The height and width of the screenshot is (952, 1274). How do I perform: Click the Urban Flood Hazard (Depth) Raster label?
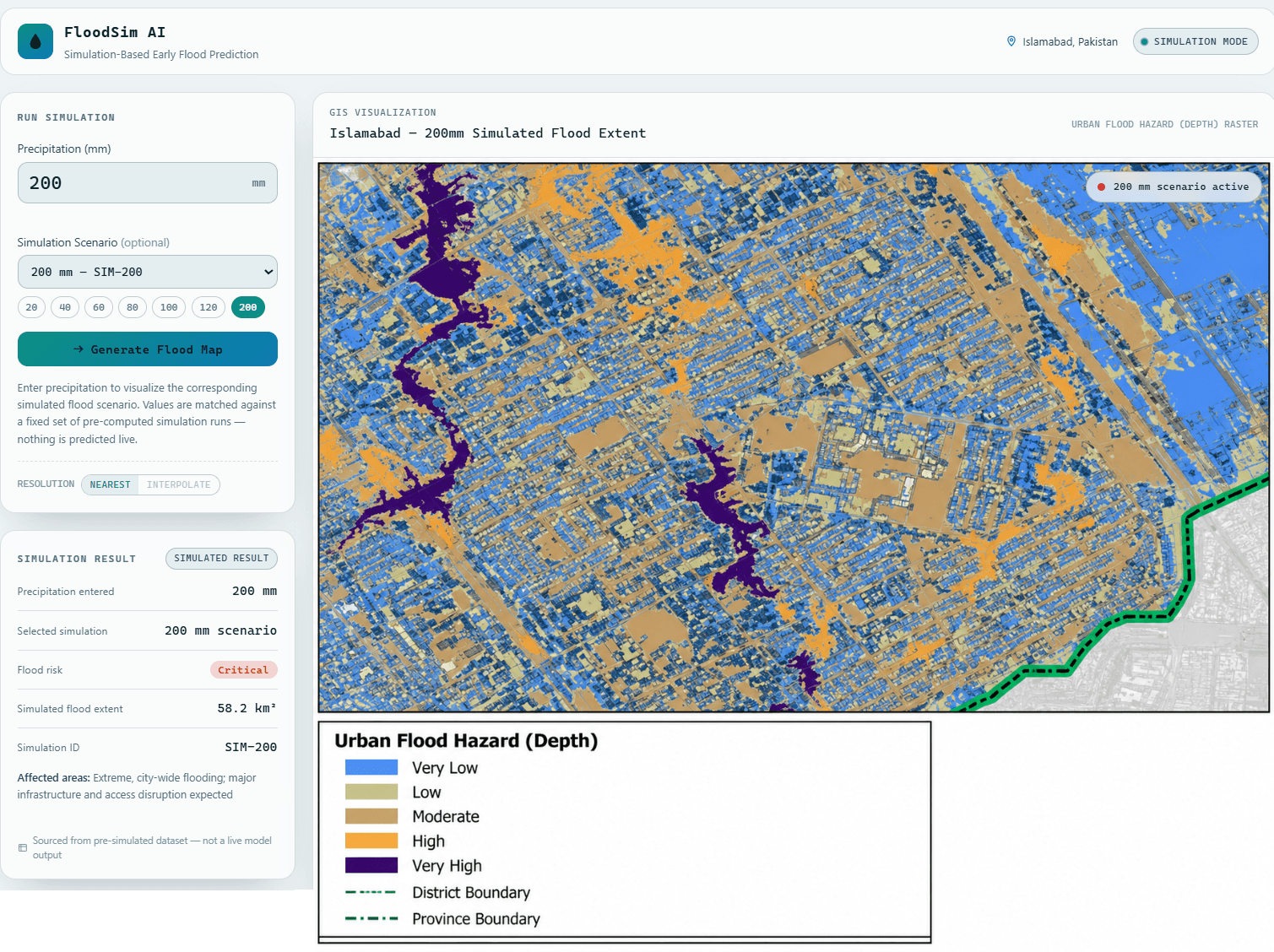[x=1165, y=124]
